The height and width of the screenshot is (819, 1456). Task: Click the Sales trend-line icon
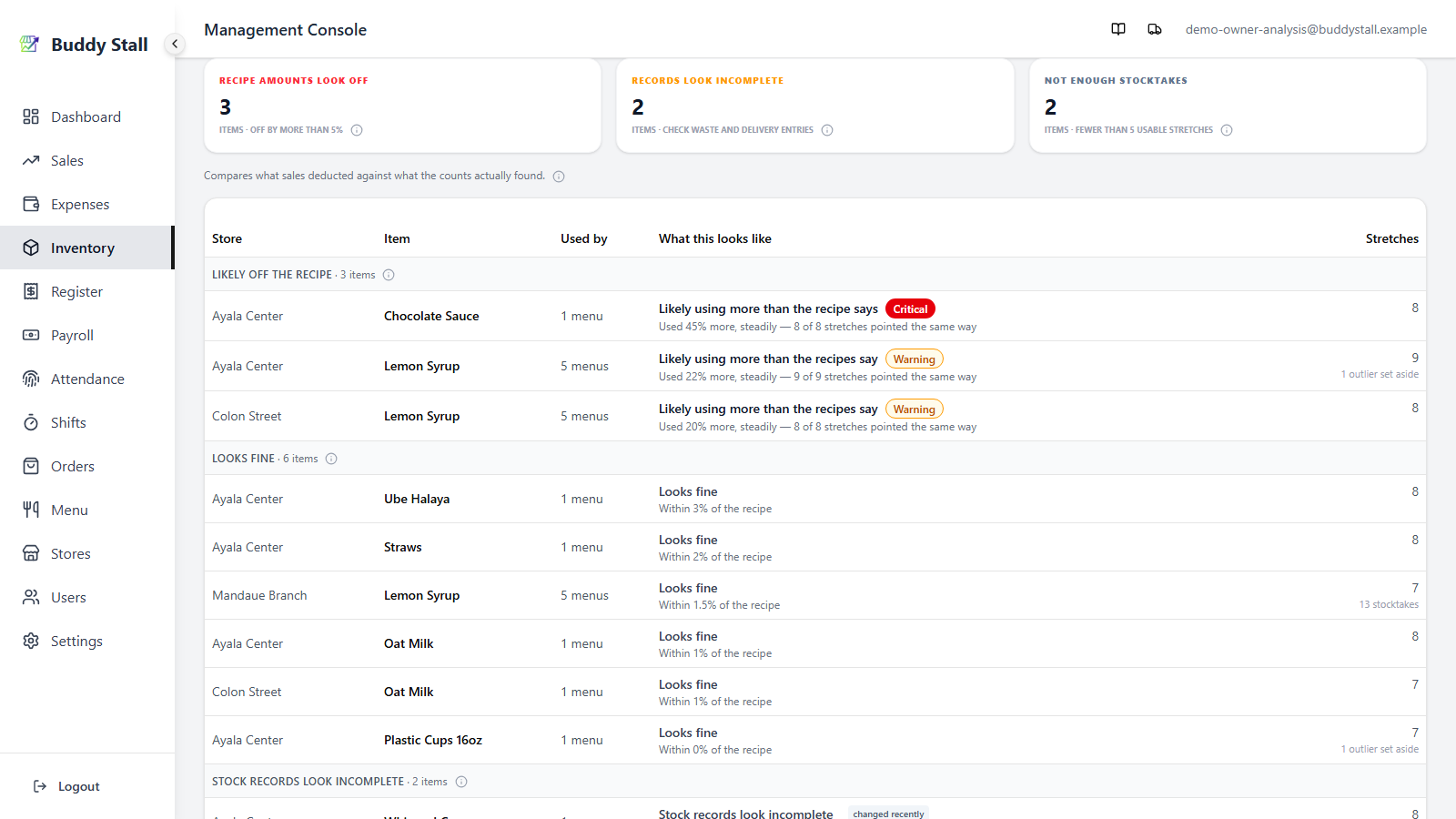click(x=31, y=160)
